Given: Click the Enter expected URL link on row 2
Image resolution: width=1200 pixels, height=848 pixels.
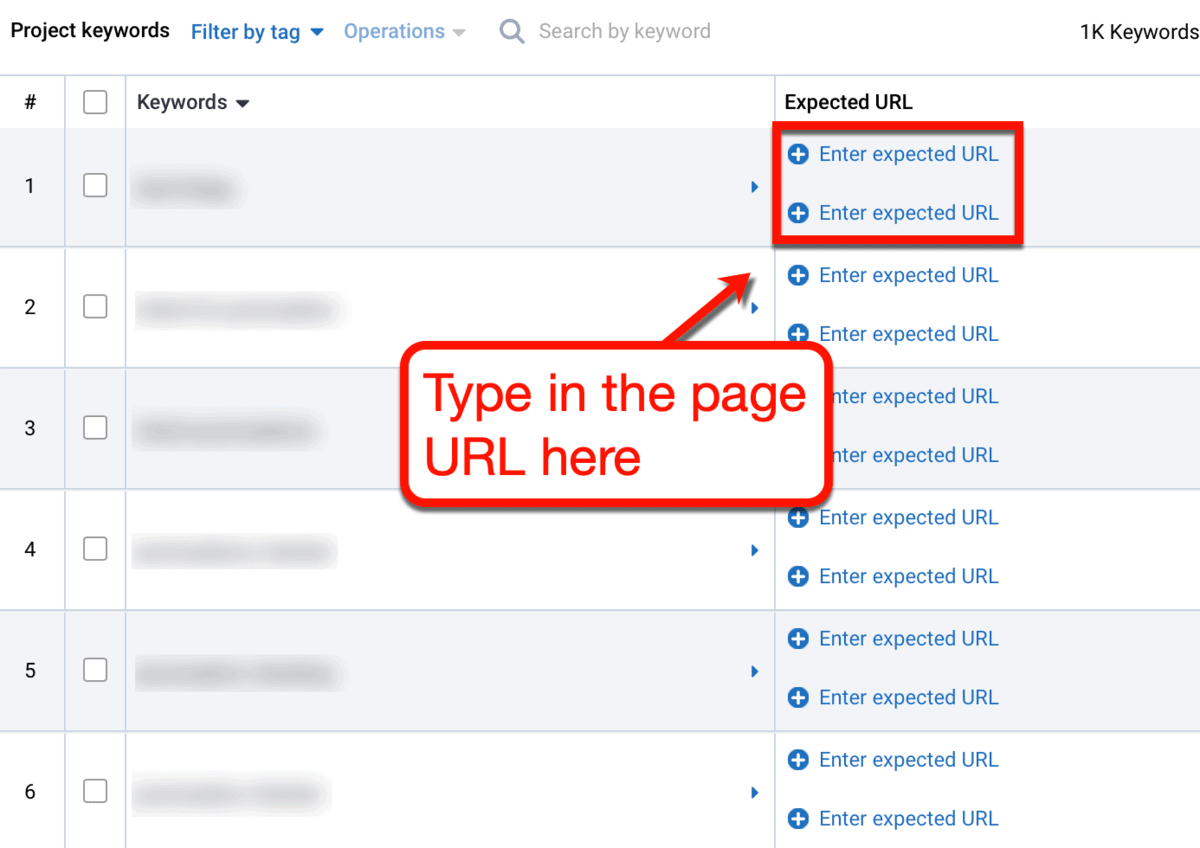Looking at the screenshot, I should [x=908, y=275].
